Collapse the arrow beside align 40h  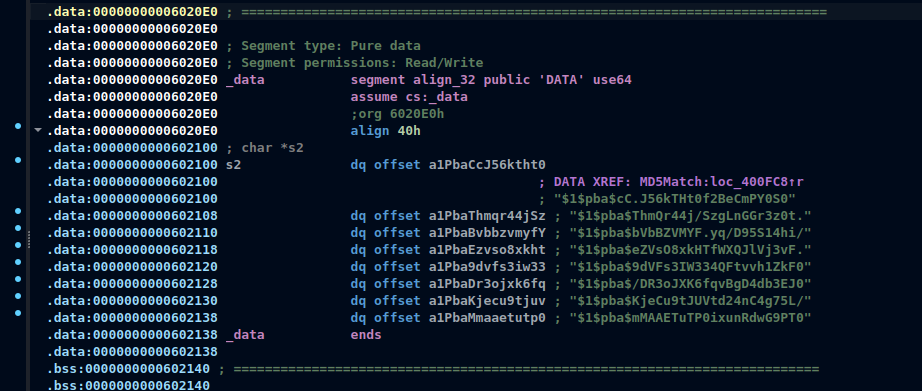[x=38, y=130]
